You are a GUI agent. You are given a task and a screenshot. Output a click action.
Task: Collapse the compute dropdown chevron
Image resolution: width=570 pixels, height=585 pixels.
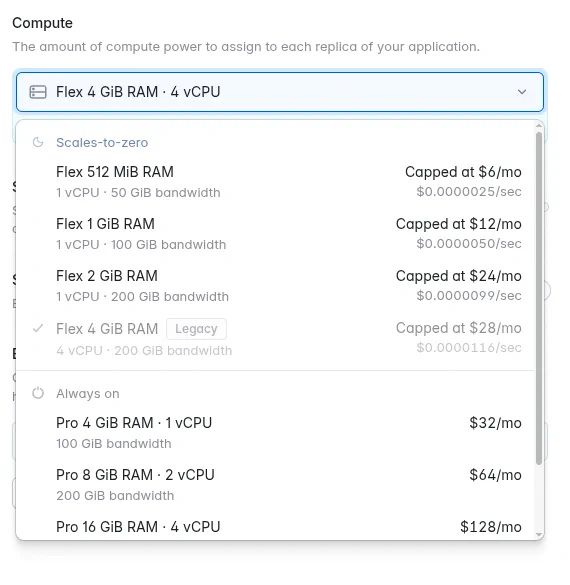522,92
